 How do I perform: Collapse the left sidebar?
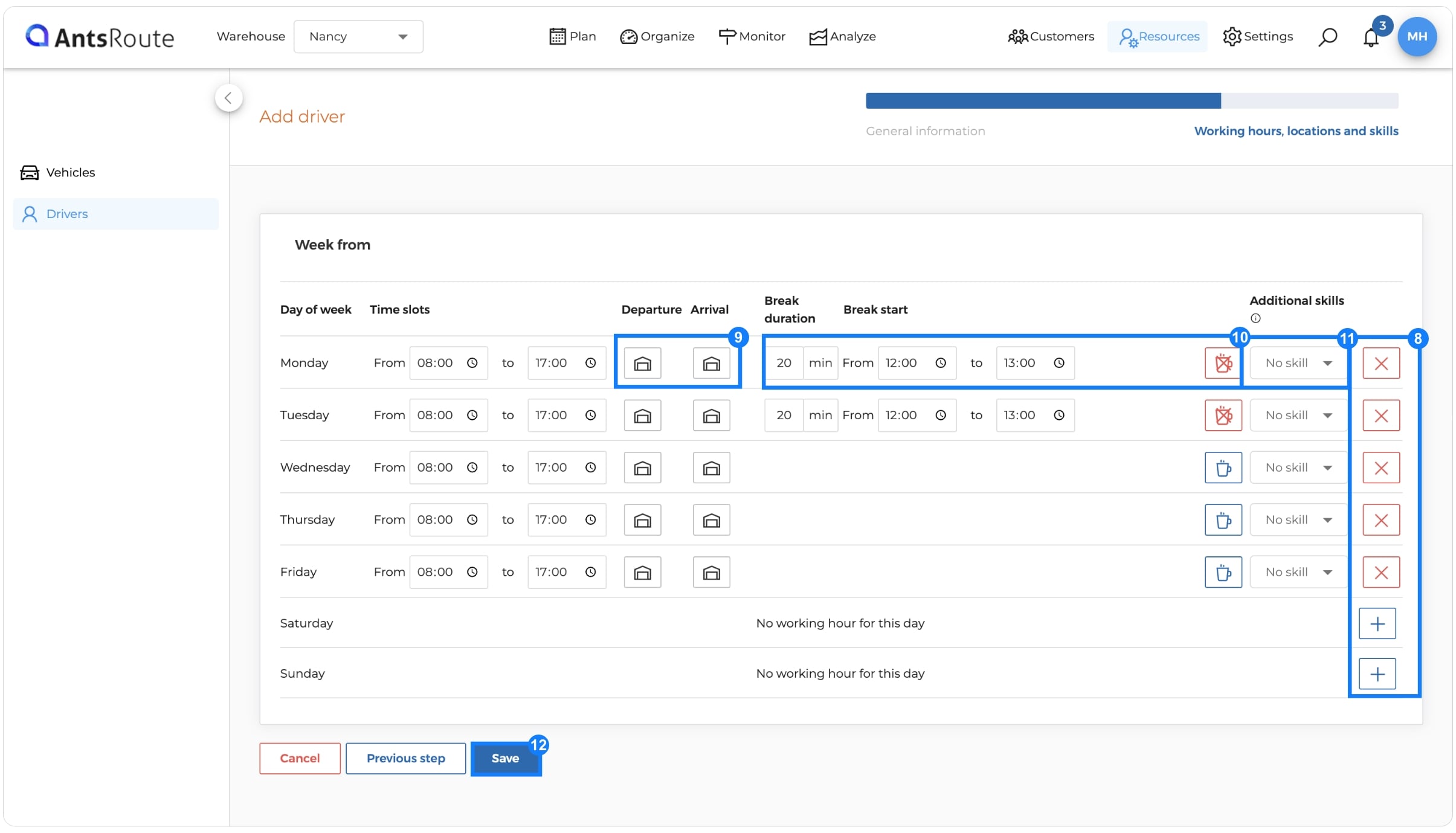(x=228, y=98)
